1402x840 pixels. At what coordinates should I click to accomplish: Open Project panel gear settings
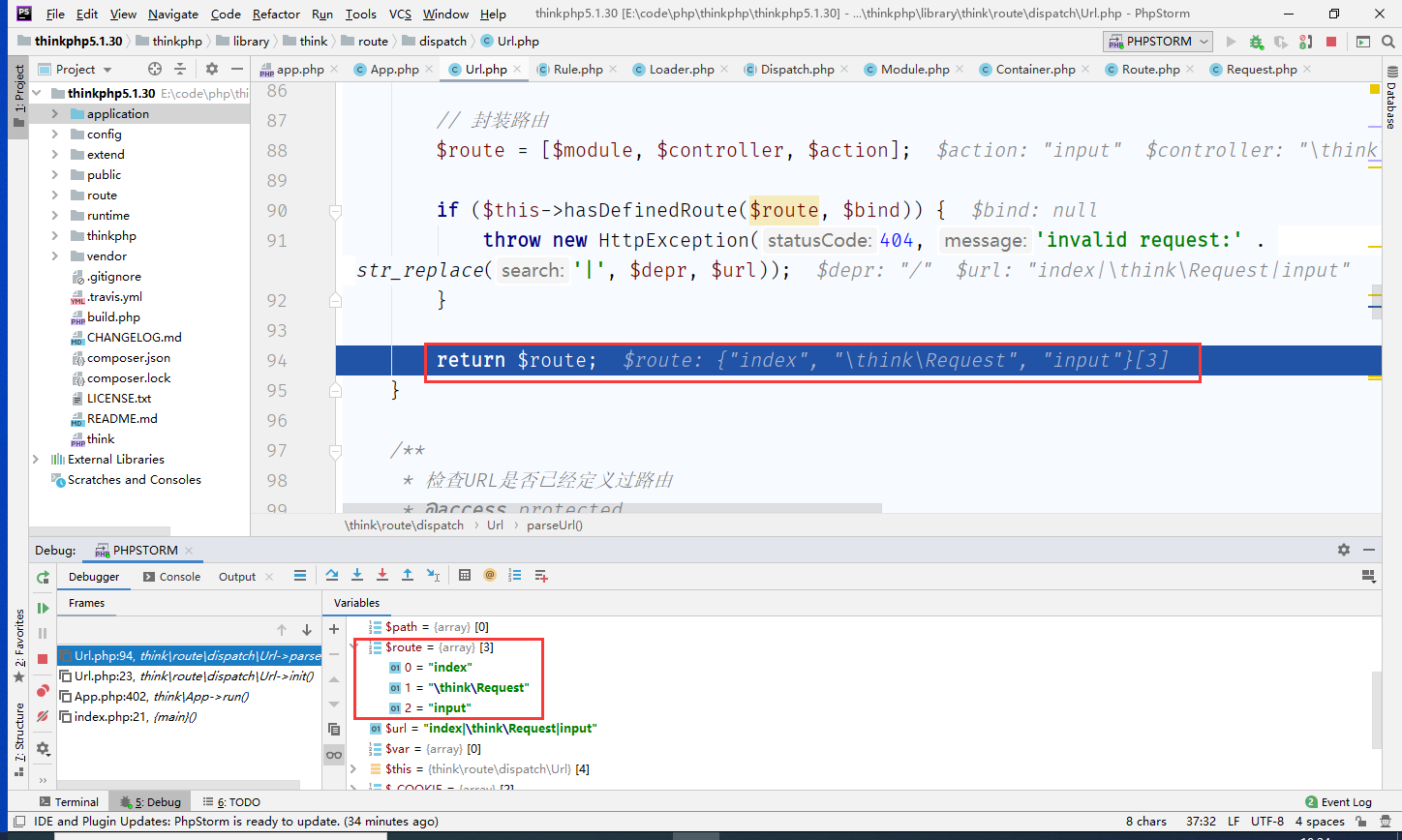click(x=211, y=69)
